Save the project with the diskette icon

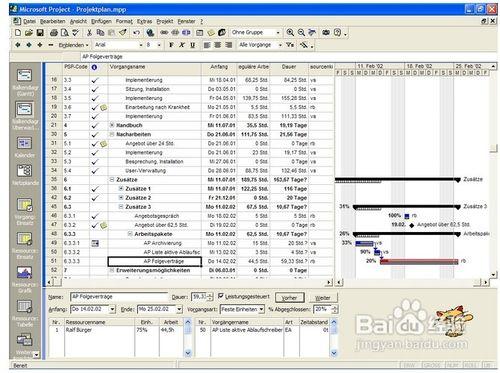coord(40,33)
